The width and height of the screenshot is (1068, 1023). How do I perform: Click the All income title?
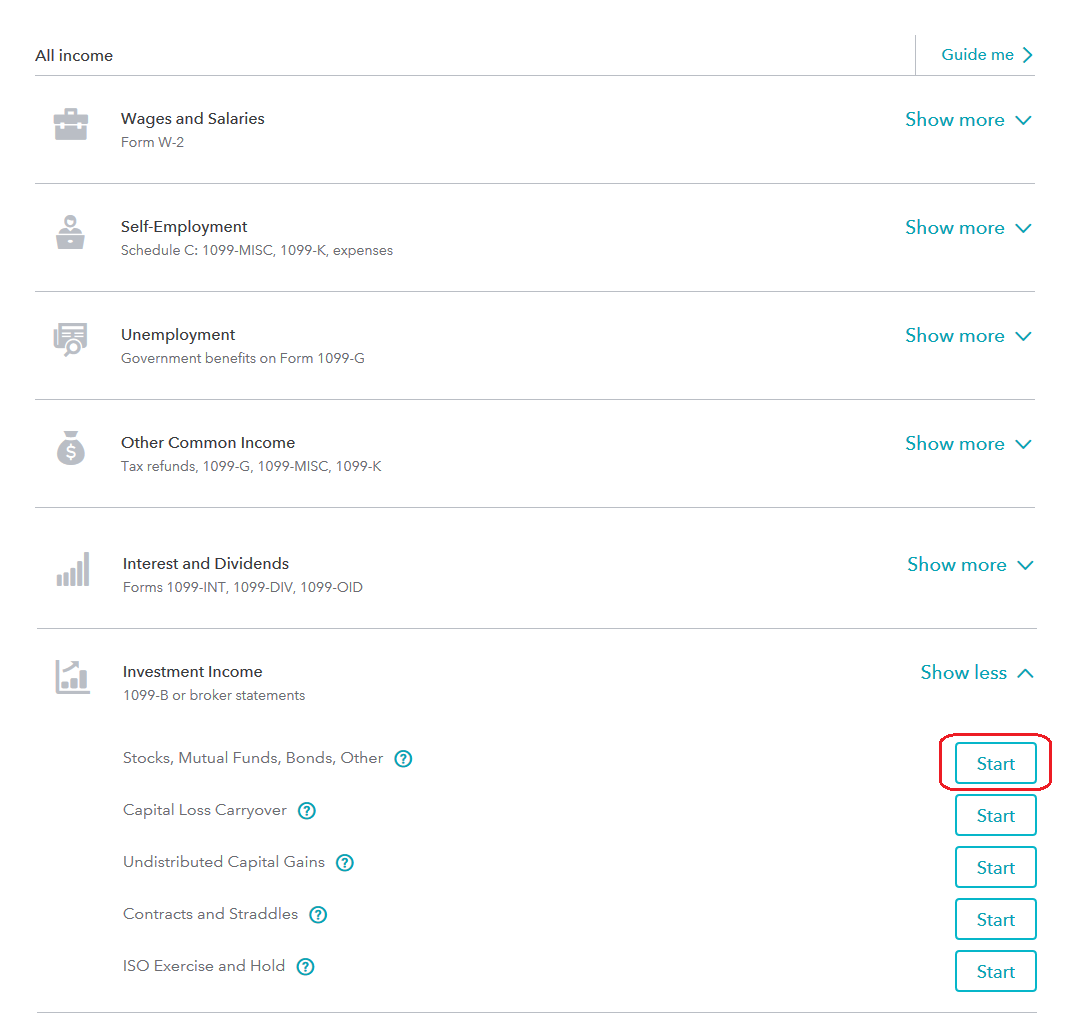pyautogui.click(x=74, y=56)
